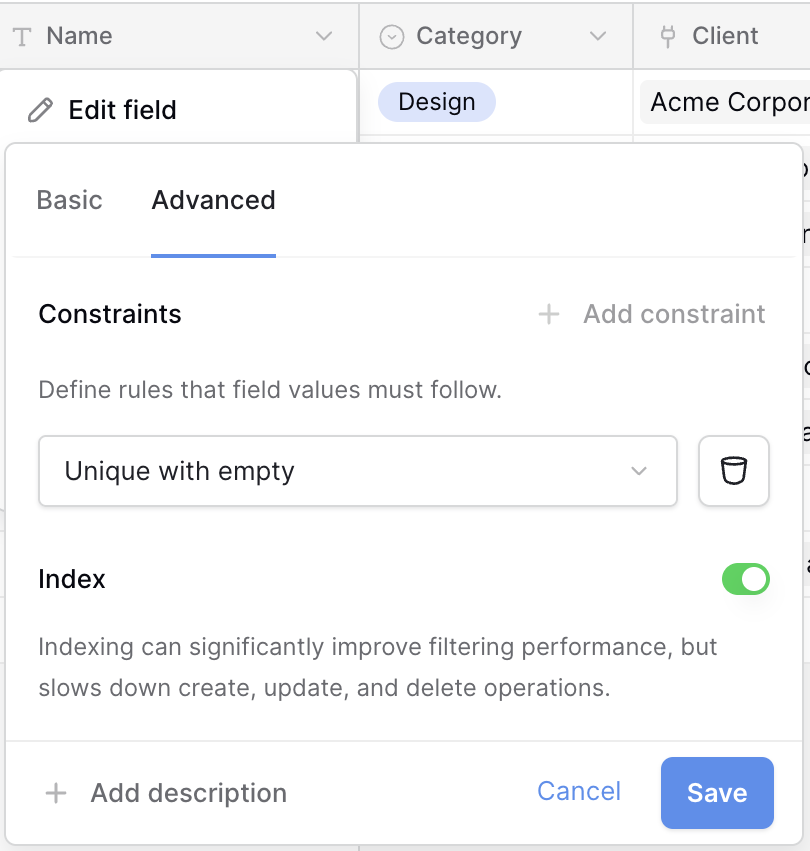Click the plug icon beside Client
Viewport: 810px width, 851px height.
668,36
